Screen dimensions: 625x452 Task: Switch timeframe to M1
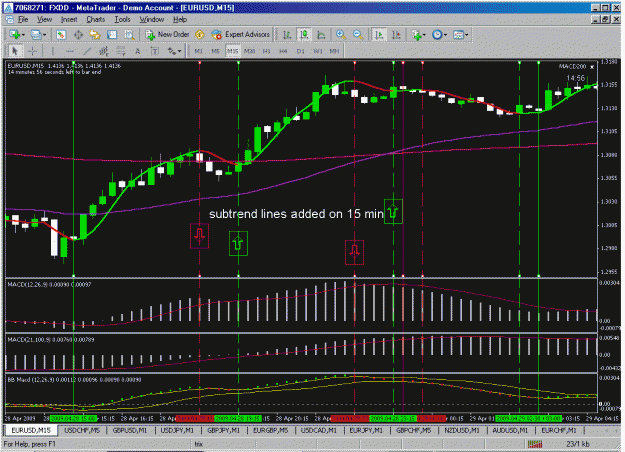[x=199, y=51]
